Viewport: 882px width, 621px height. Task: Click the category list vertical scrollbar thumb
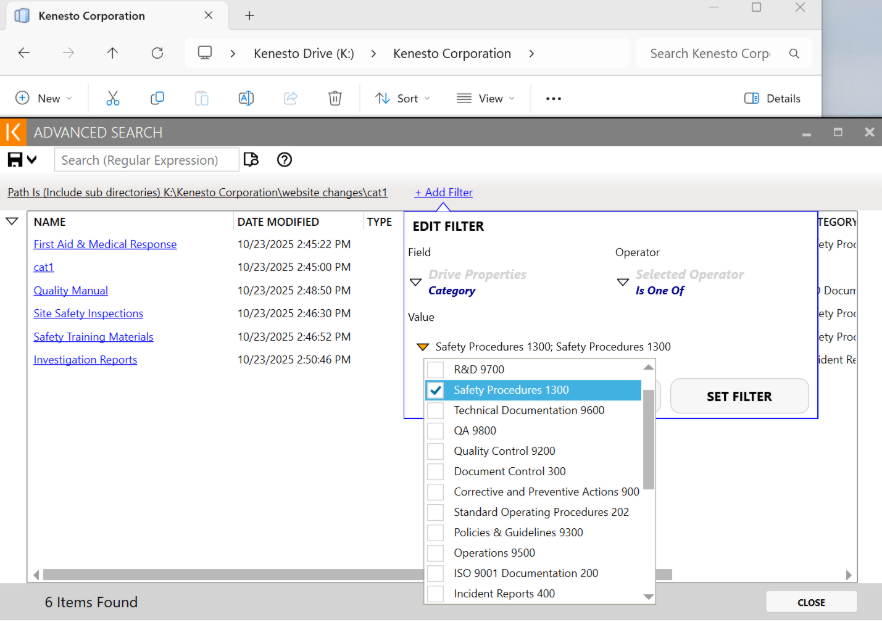(648, 439)
